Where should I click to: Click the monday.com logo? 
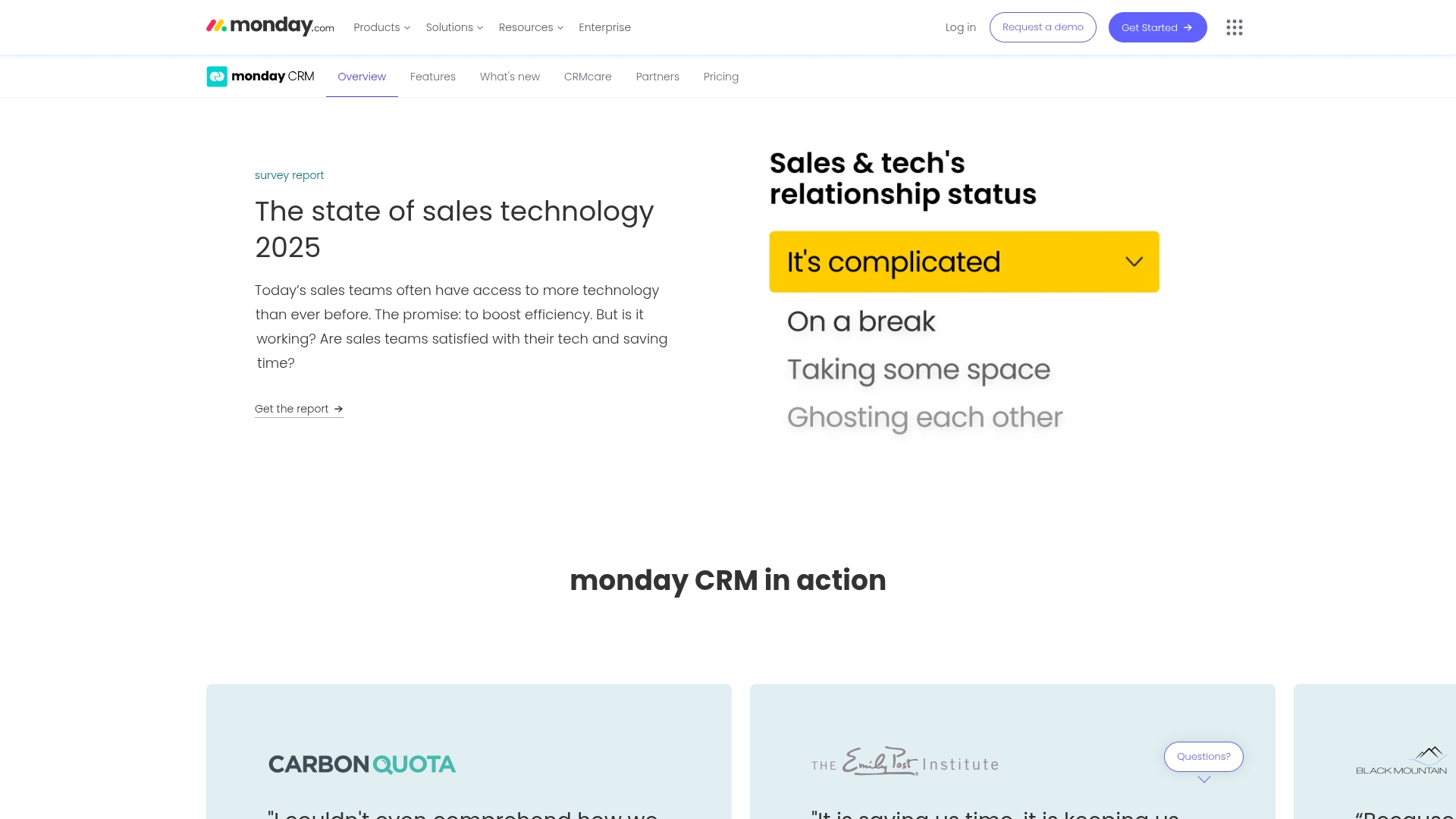270,27
